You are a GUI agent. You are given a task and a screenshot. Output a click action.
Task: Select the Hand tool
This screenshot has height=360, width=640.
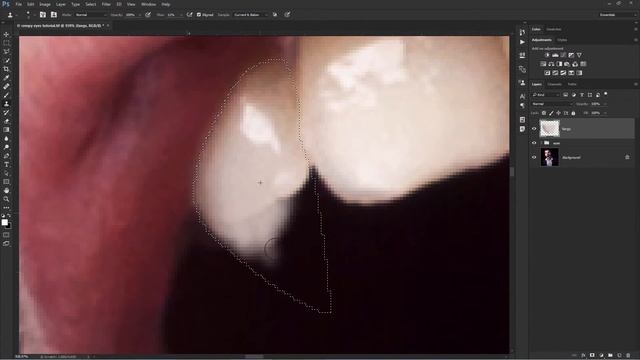click(x=6, y=191)
